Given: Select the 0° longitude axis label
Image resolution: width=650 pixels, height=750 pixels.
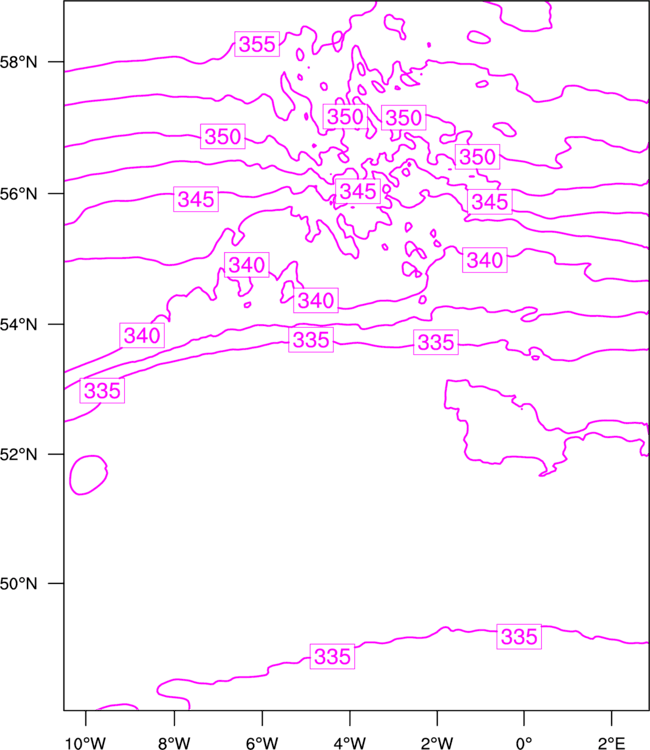Looking at the screenshot, I should pyautogui.click(x=524, y=743).
